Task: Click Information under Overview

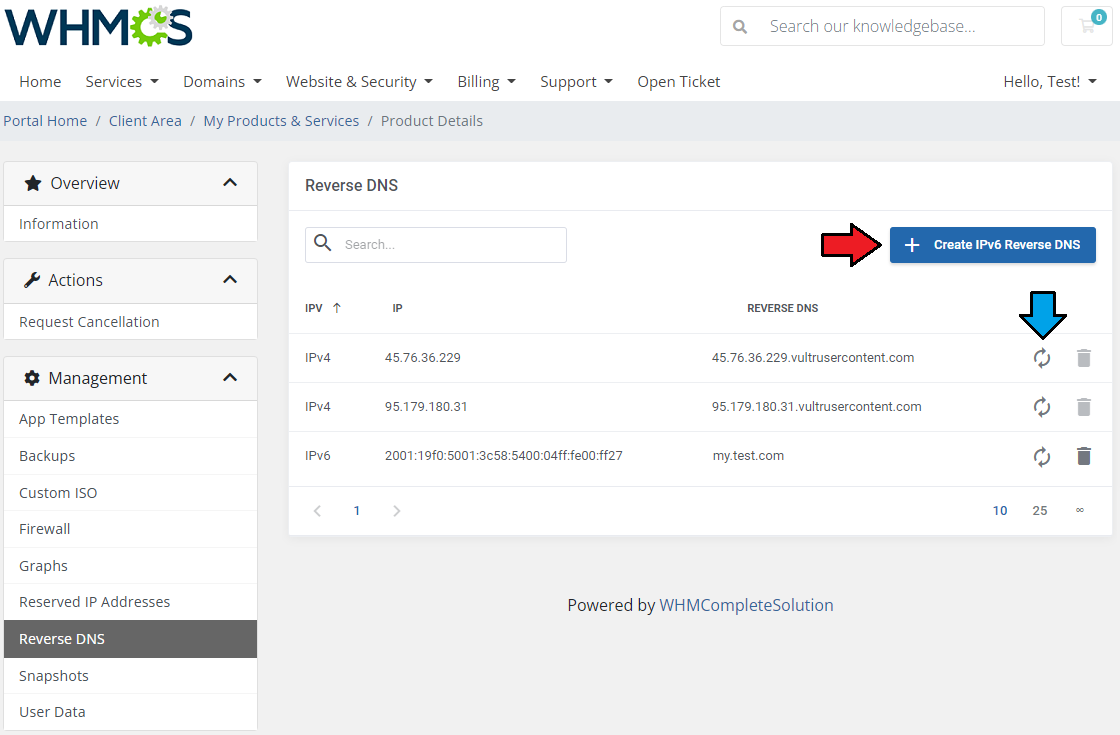Action: (130, 224)
